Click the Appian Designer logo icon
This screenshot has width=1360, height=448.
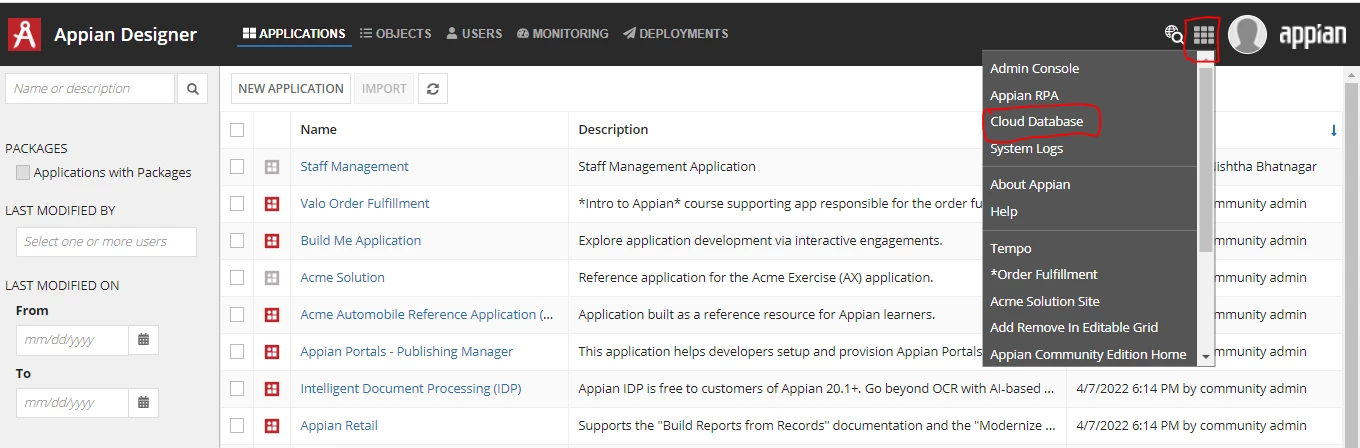pyautogui.click(x=24, y=34)
